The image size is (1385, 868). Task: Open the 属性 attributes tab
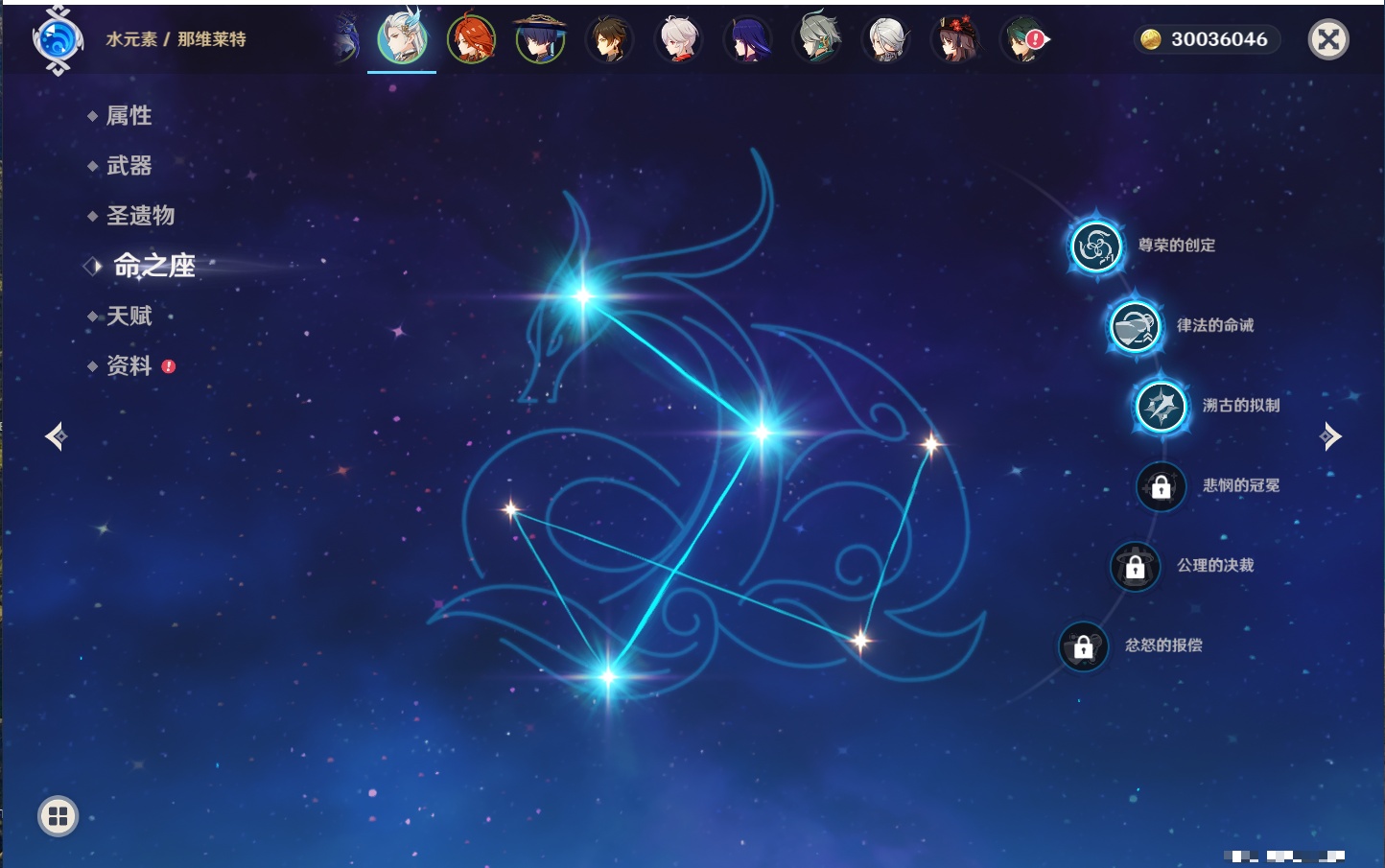[129, 116]
